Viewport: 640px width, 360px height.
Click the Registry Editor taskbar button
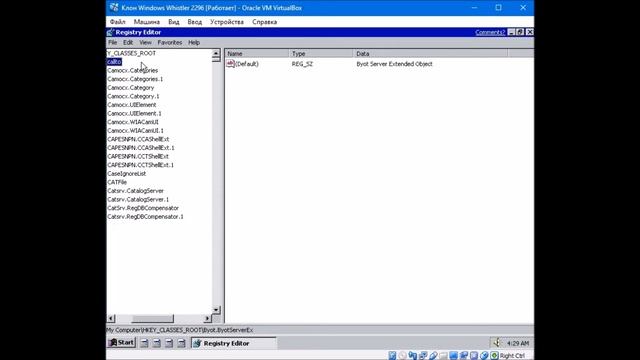pyautogui.click(x=233, y=343)
